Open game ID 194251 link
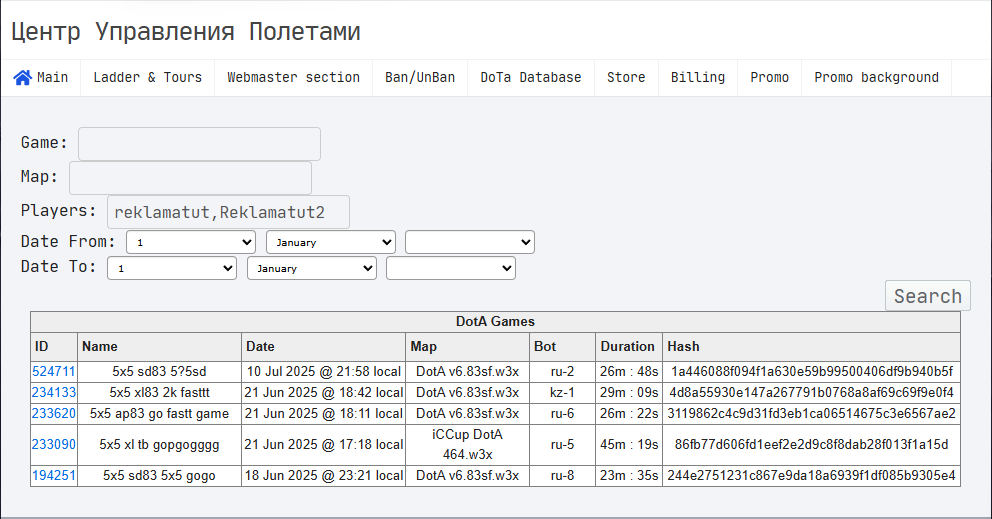The width and height of the screenshot is (992, 519). pyautogui.click(x=54, y=475)
